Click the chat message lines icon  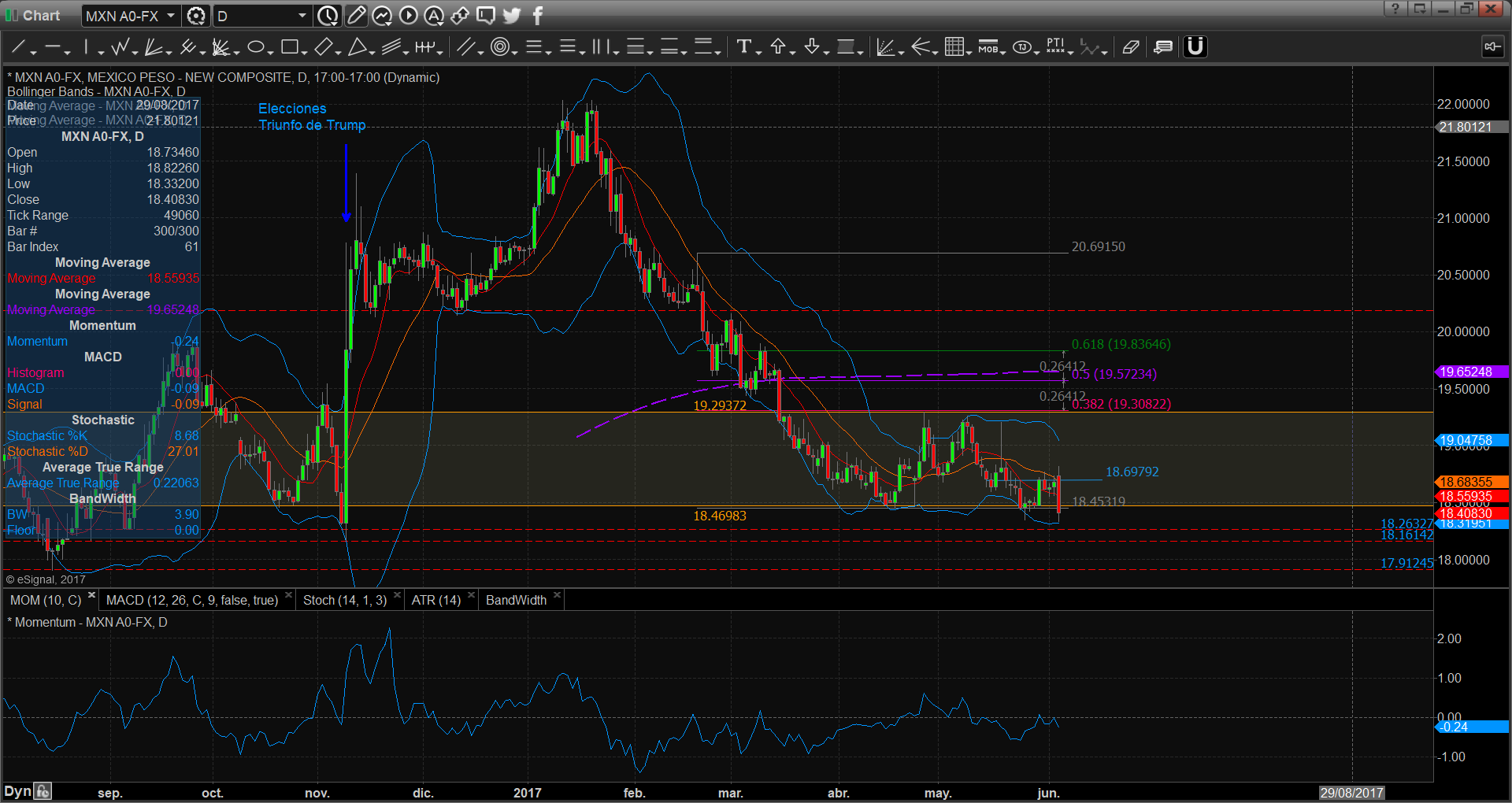(x=1163, y=47)
